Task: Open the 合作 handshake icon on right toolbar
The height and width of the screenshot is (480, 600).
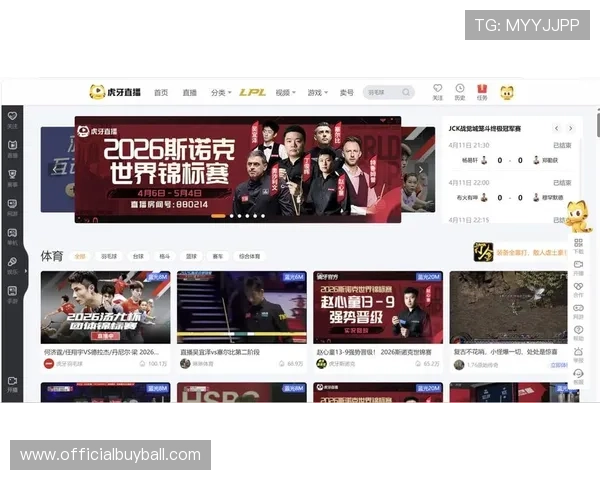Action: point(578,286)
